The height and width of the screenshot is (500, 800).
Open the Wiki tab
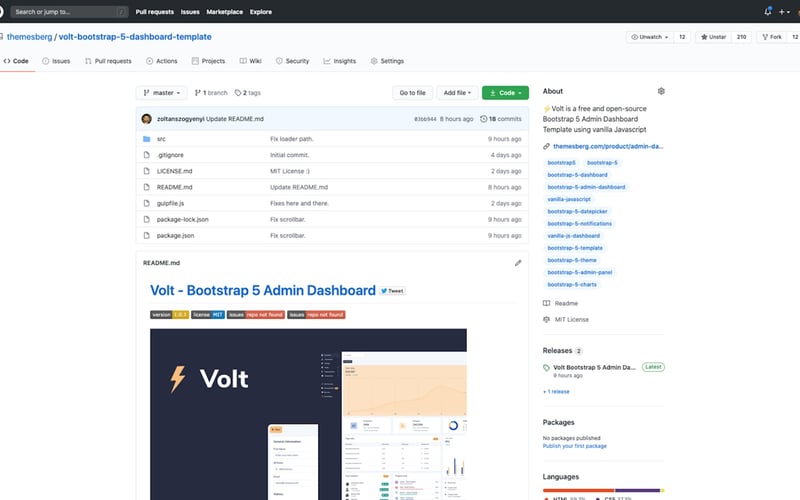251,61
